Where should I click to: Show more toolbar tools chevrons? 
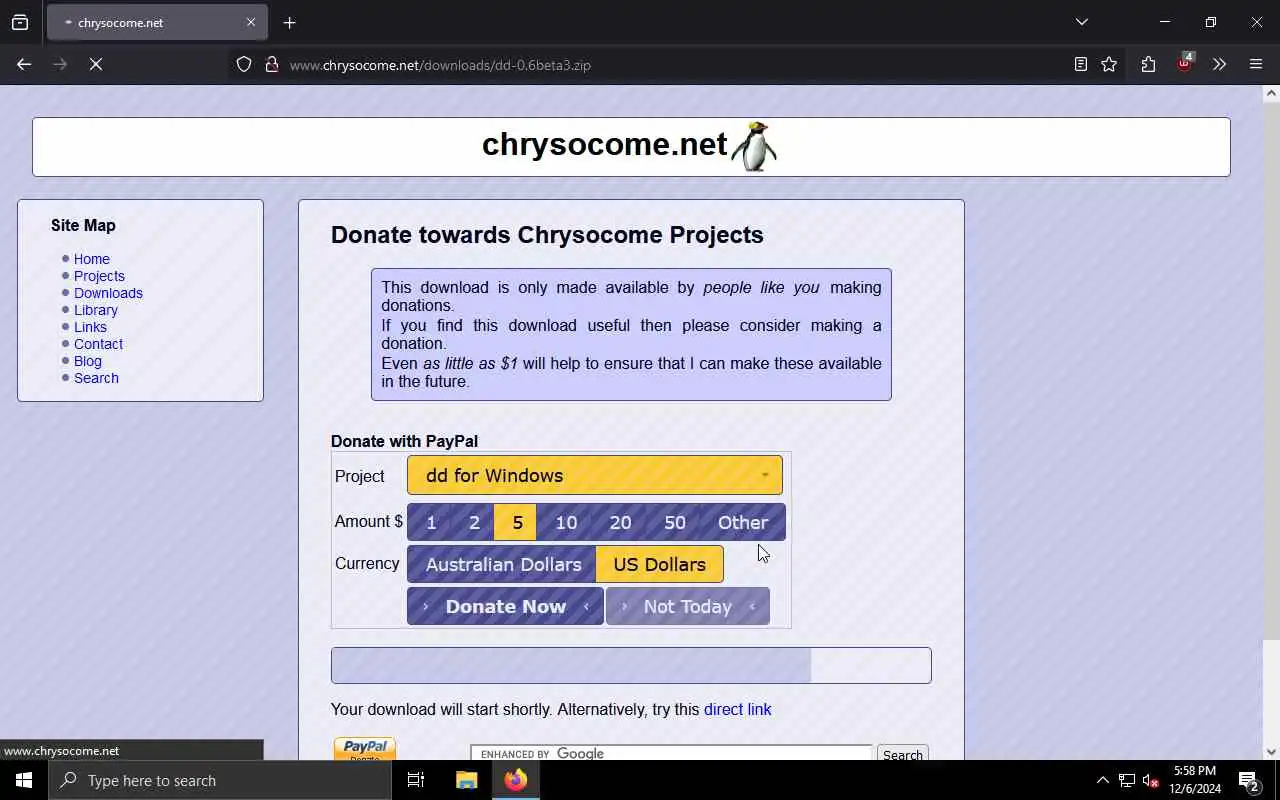tap(1219, 64)
